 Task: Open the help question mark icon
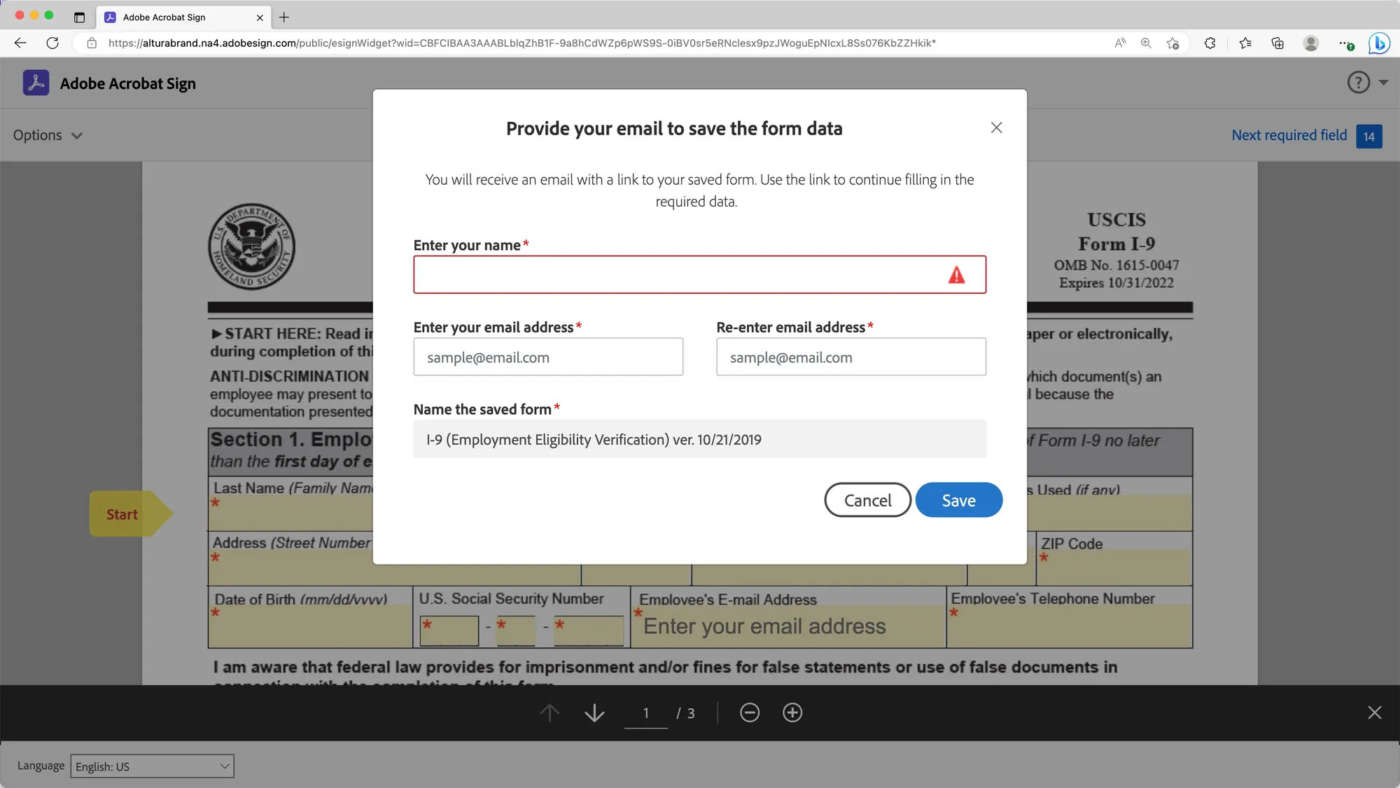(x=1358, y=82)
